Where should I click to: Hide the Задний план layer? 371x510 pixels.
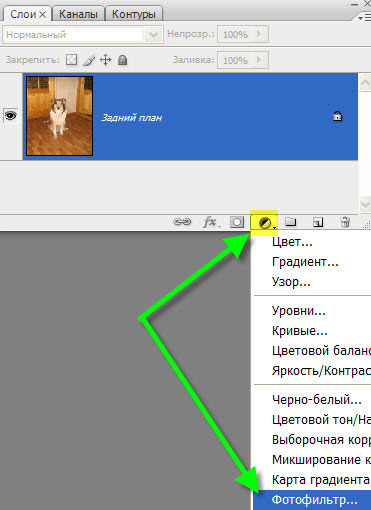coord(11,116)
